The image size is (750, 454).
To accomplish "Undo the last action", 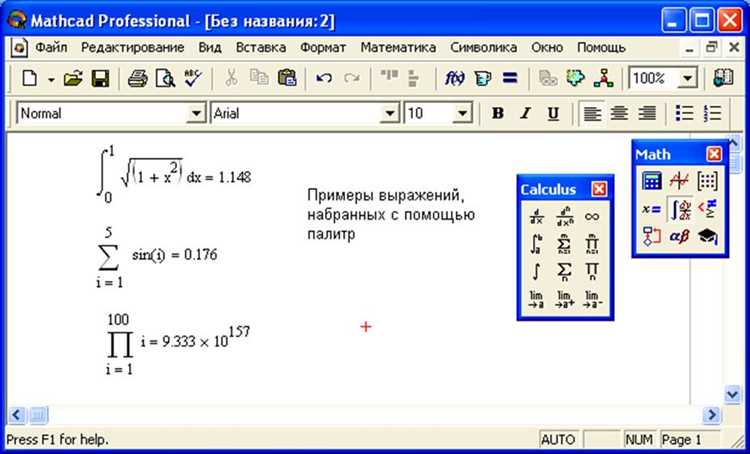I will point(324,78).
